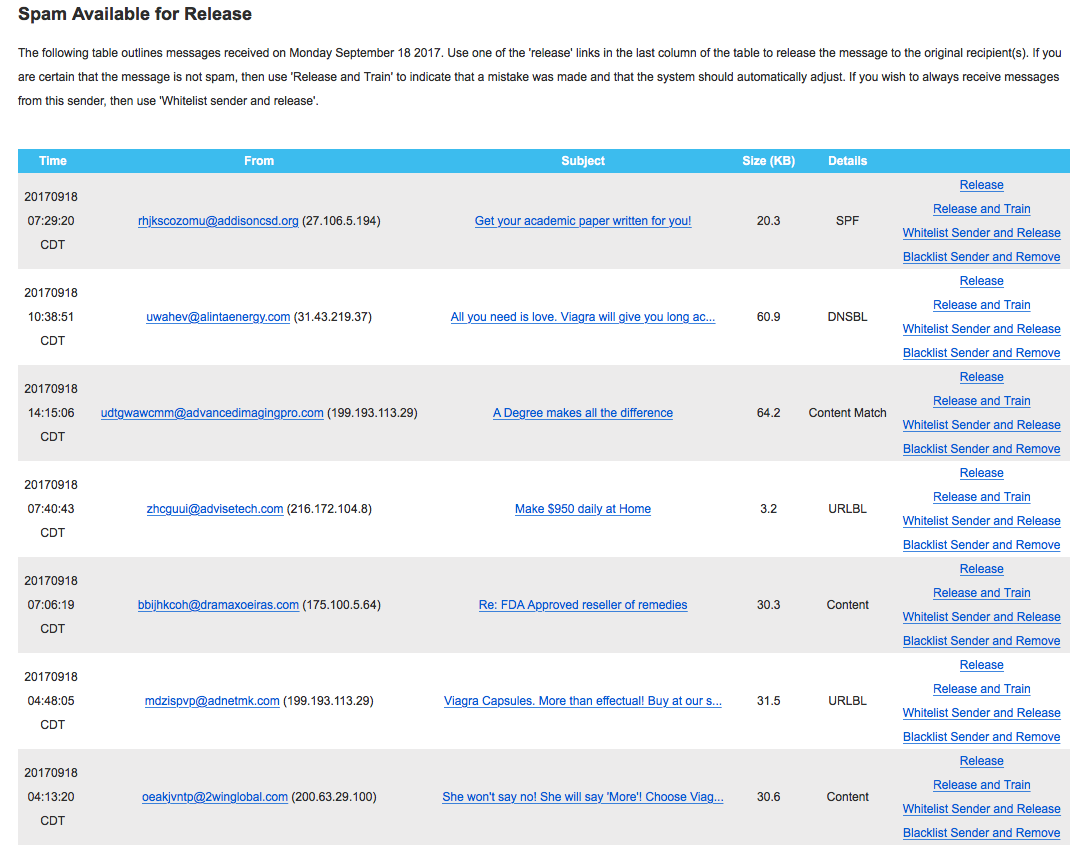Whitelist Sender and Release for 2winglobal.com message
This screenshot has width=1078, height=849.
981,811
